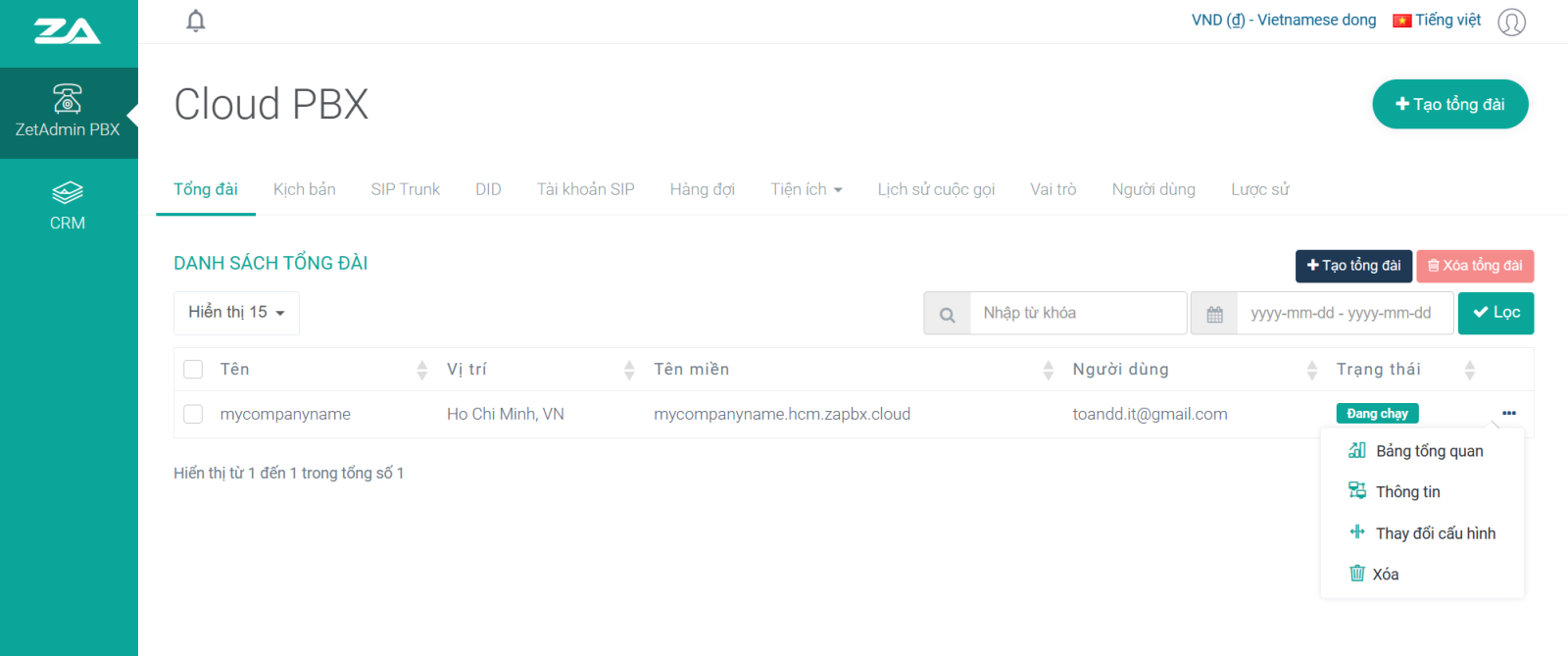Choose Bảng tổng quan in the row menu
The image size is (1568, 656).
(x=1429, y=451)
